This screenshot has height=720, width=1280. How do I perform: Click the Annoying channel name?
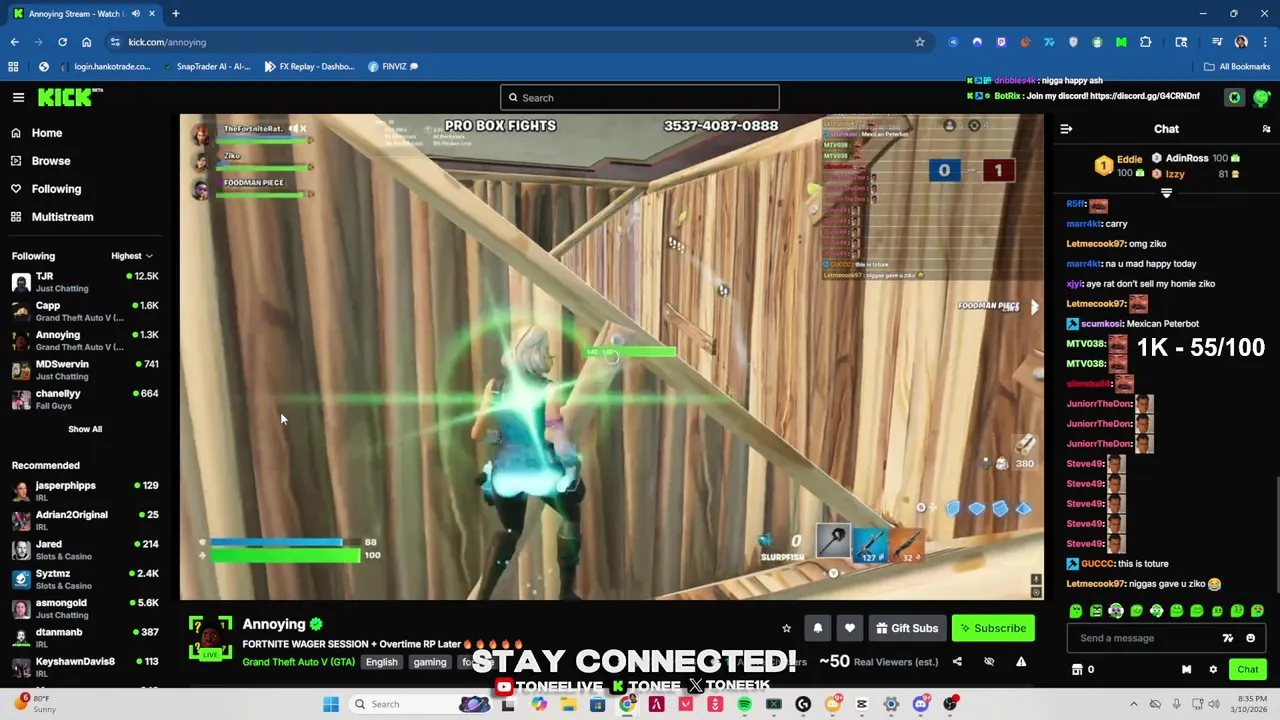(x=273, y=624)
